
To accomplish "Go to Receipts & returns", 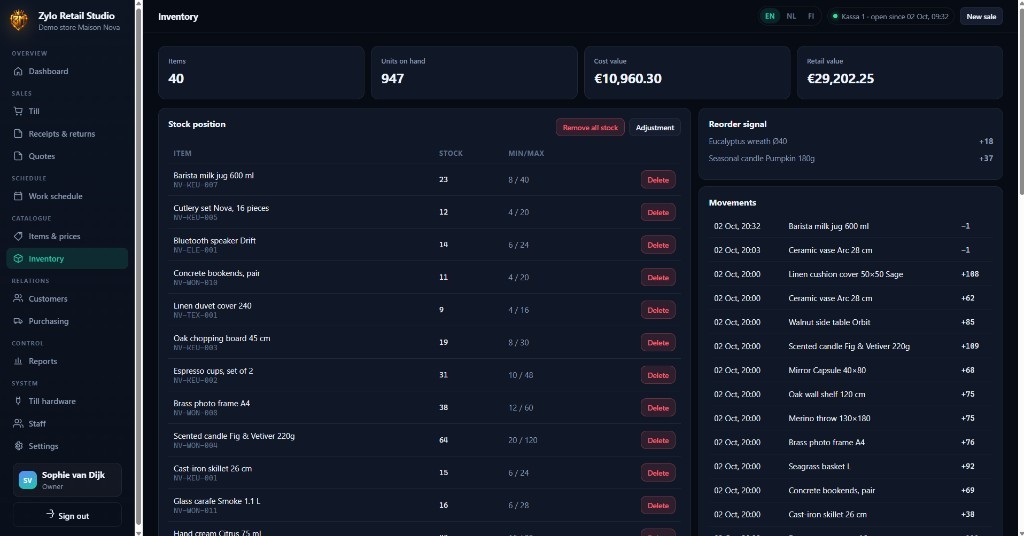I will 67,134.
